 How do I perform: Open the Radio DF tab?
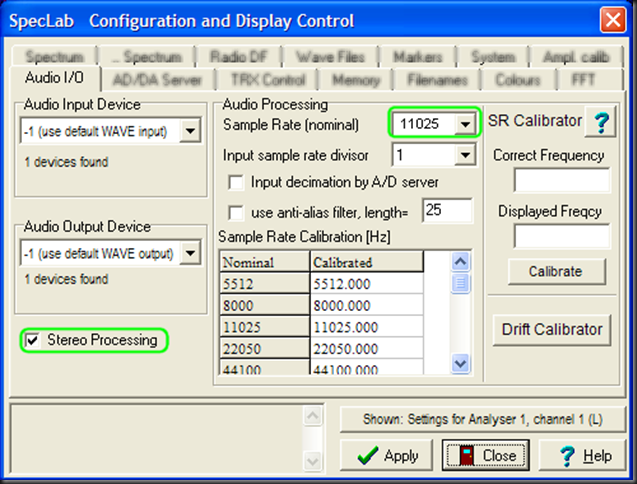click(x=239, y=57)
